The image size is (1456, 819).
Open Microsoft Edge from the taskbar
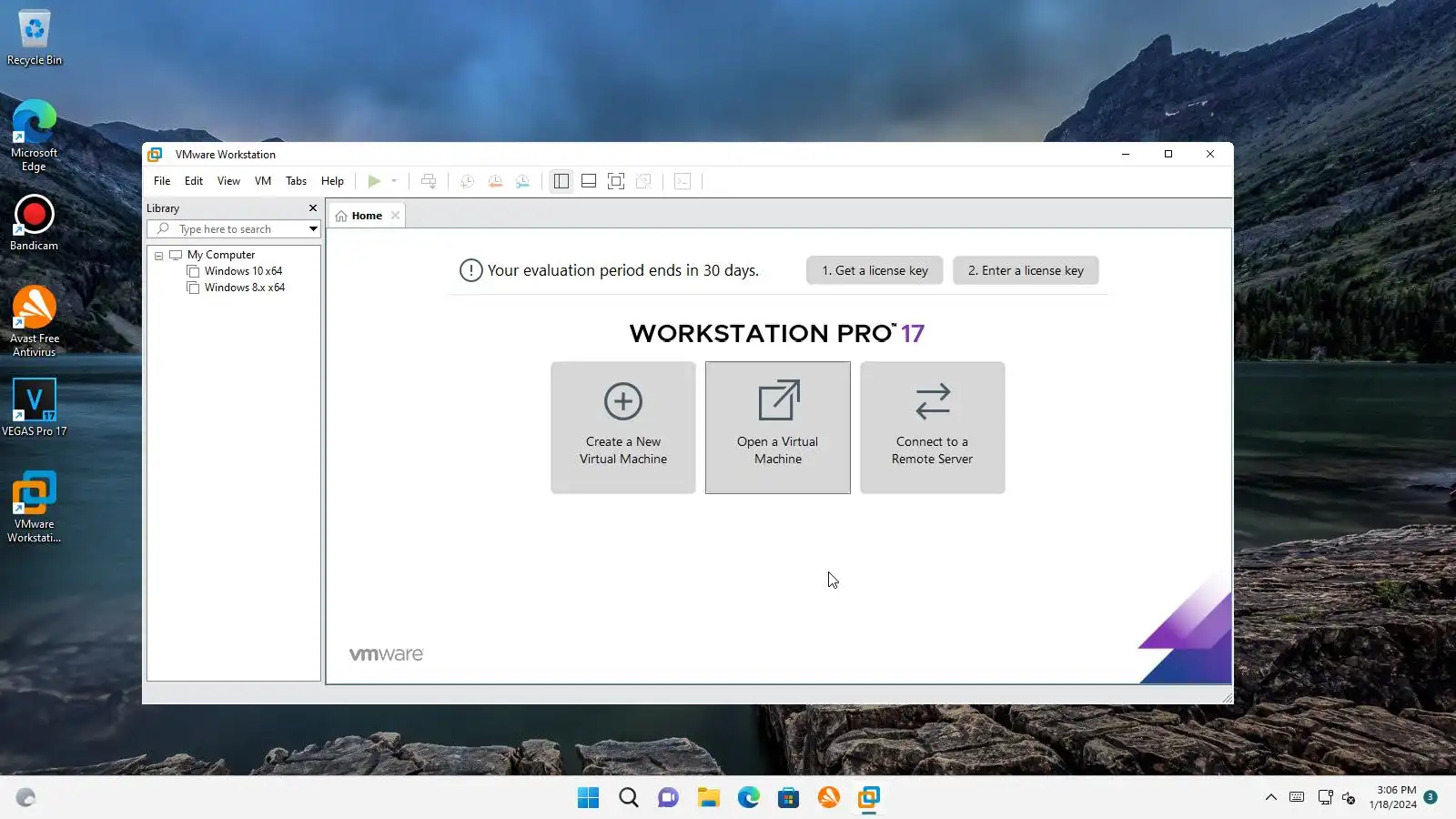pos(749,798)
